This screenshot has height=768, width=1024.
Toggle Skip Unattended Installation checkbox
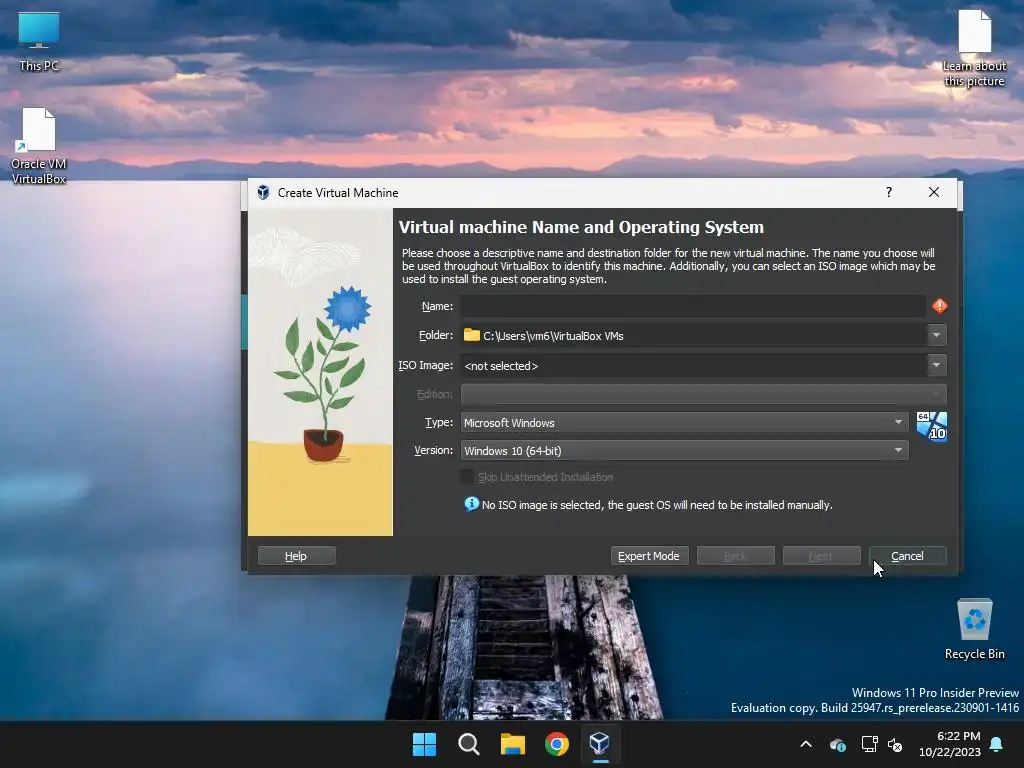click(x=467, y=477)
